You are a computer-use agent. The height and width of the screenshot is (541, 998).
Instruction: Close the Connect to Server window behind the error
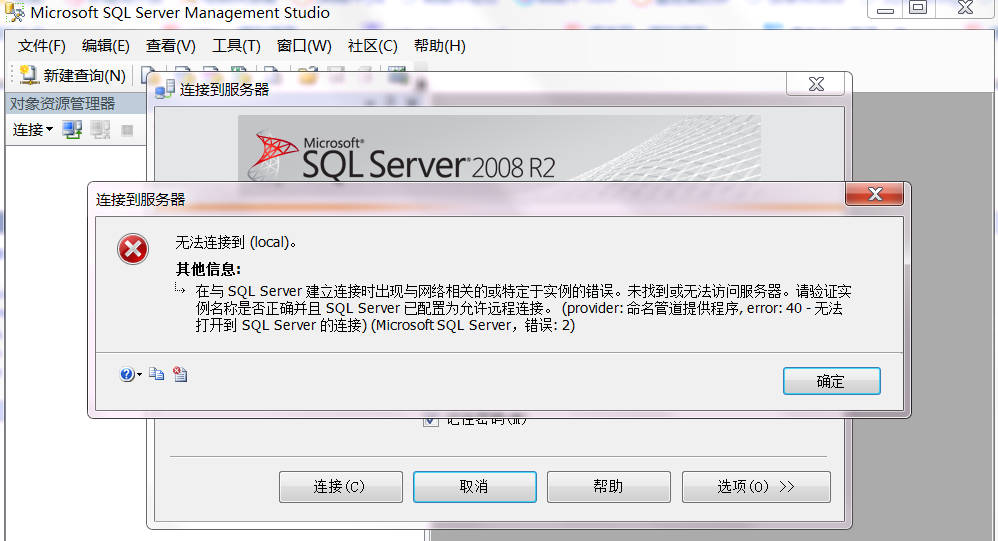(x=816, y=84)
